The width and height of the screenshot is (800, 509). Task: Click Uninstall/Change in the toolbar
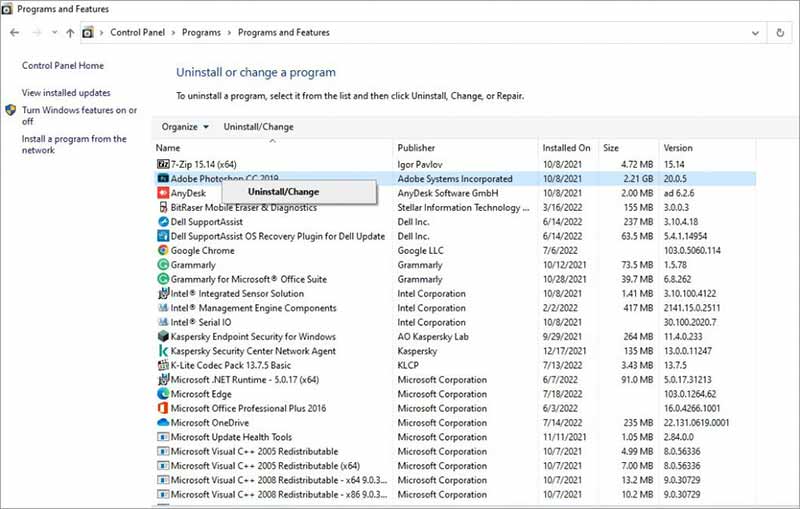pyautogui.click(x=258, y=127)
